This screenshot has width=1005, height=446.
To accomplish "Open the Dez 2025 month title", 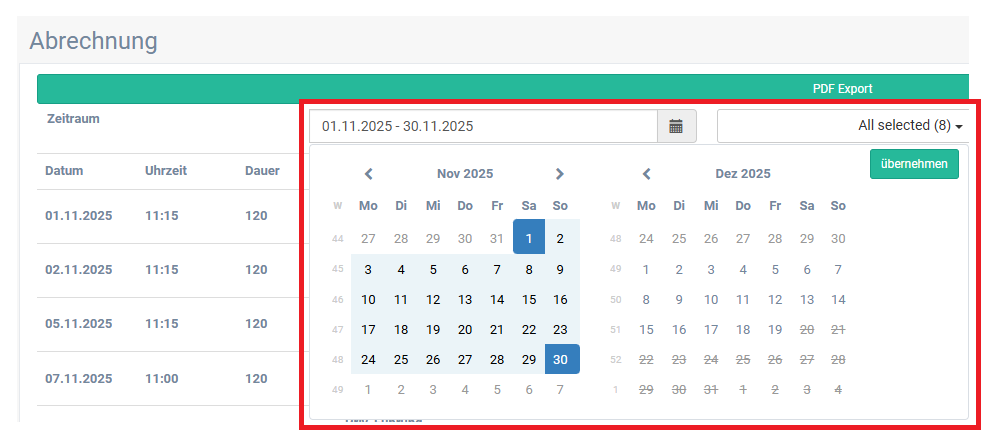I will pyautogui.click(x=742, y=174).
